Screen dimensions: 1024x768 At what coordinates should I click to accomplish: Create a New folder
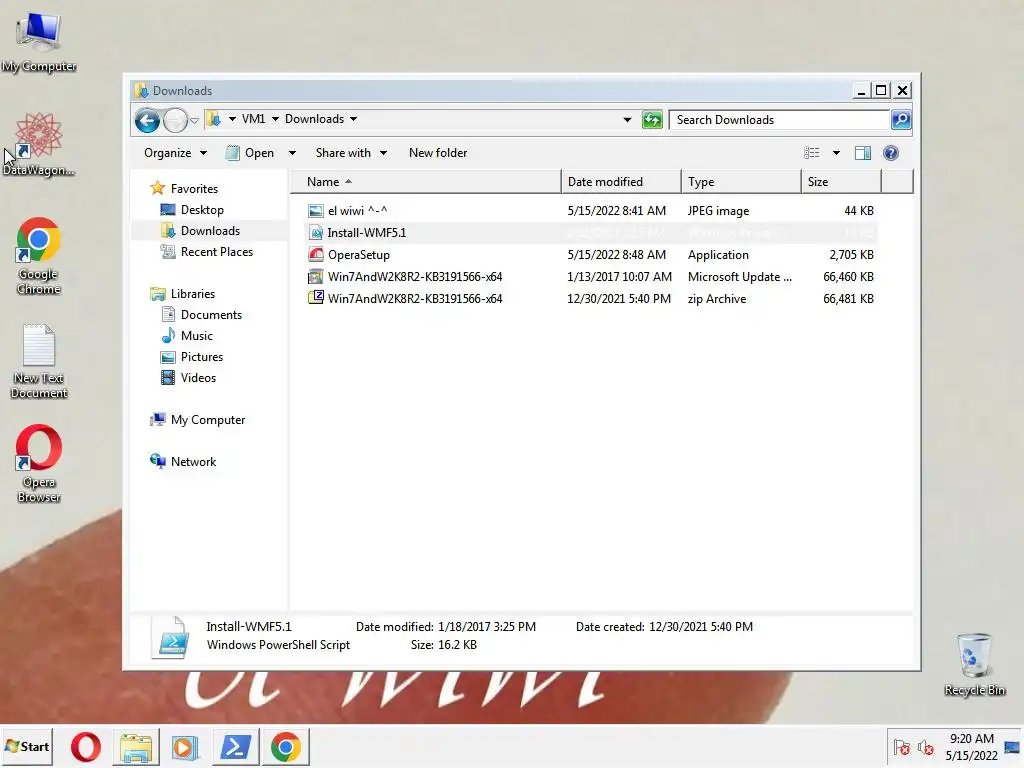[x=438, y=153]
